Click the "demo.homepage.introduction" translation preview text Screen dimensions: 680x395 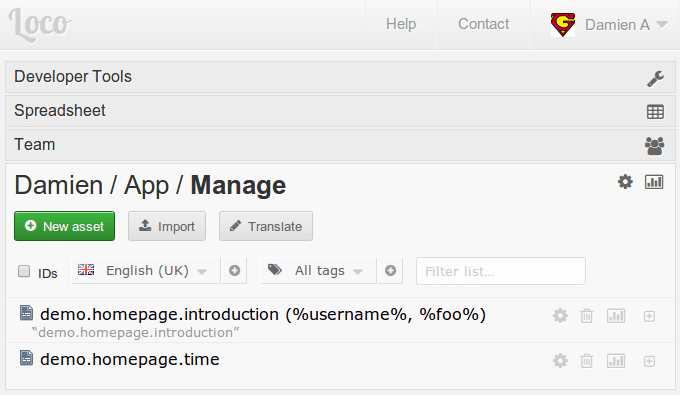tap(135, 333)
